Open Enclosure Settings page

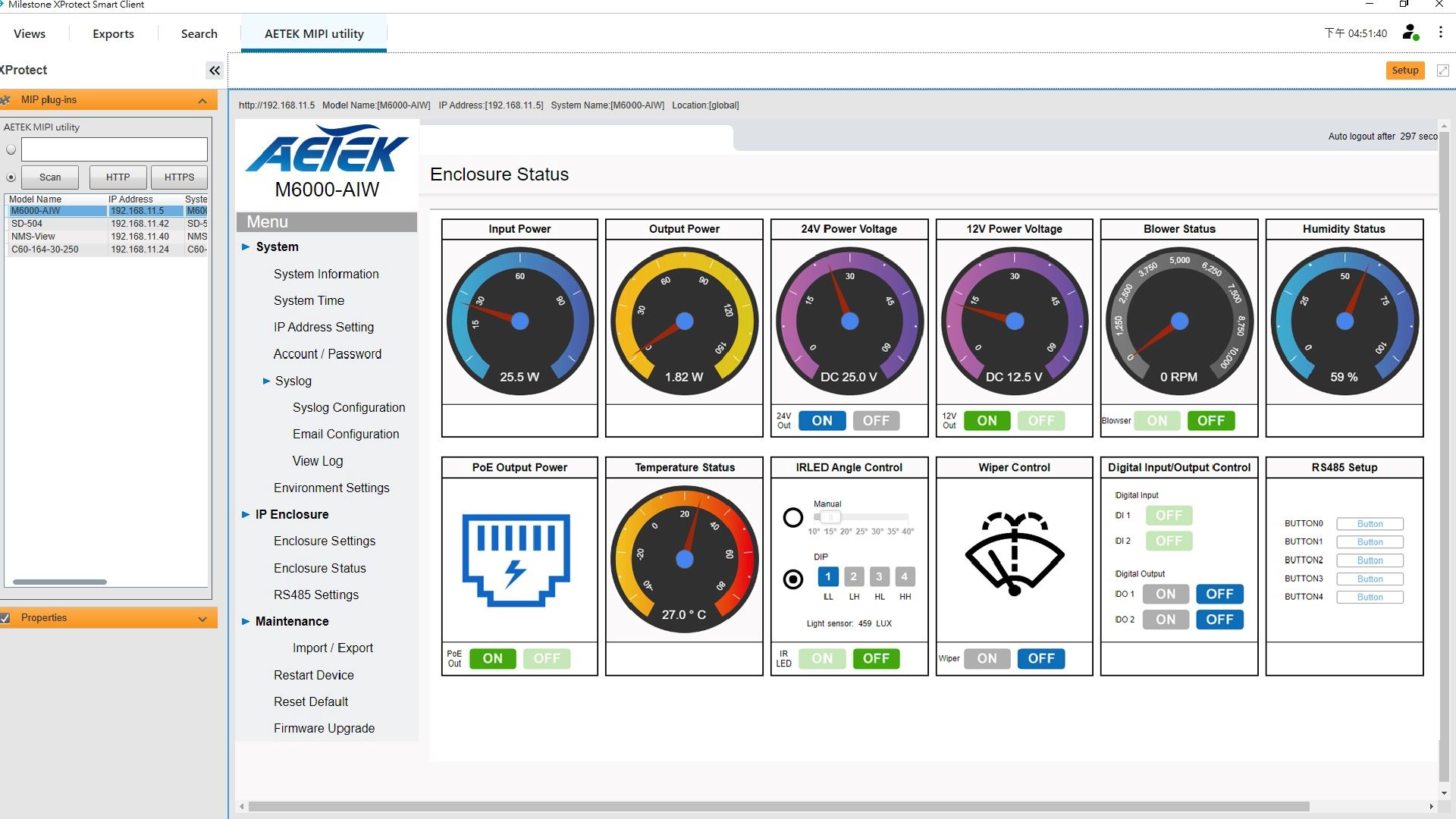tap(325, 541)
